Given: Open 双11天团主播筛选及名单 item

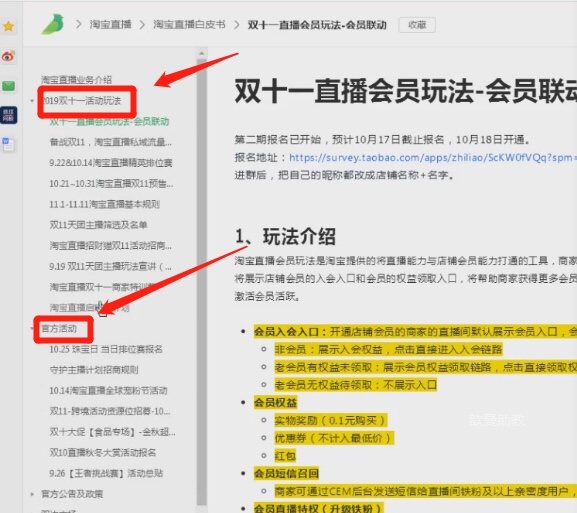Looking at the screenshot, I should click(98, 225).
